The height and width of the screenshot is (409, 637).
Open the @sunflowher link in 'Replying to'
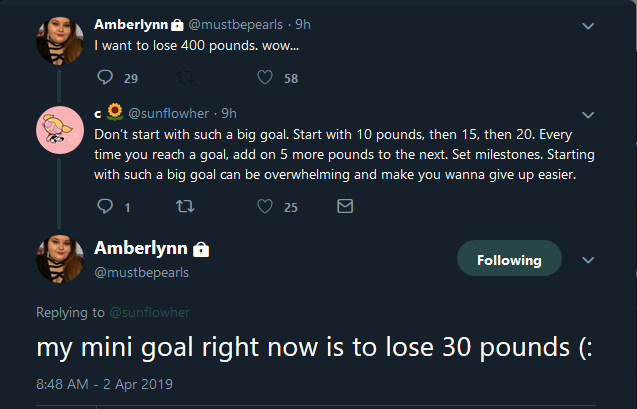pos(150,312)
